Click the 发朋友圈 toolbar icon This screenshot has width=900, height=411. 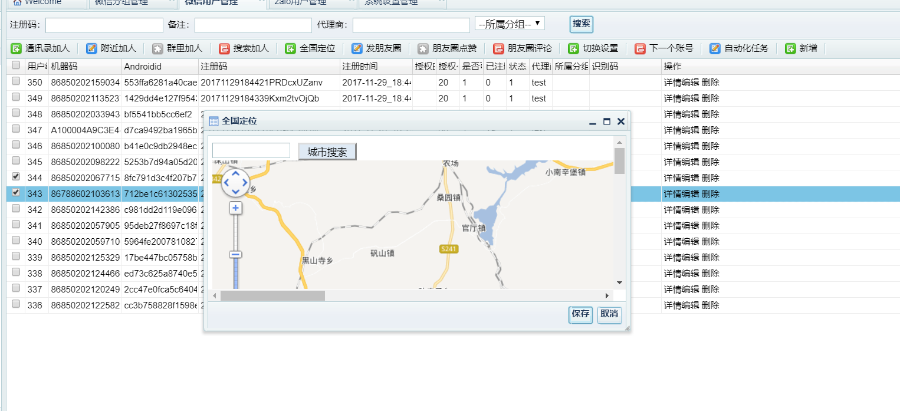tap(377, 48)
